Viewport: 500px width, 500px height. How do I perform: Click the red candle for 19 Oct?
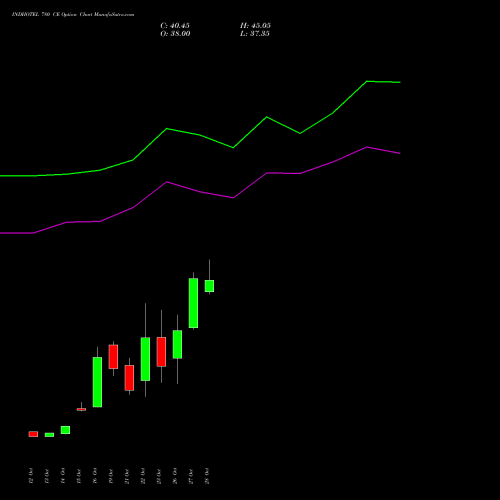tap(113, 357)
